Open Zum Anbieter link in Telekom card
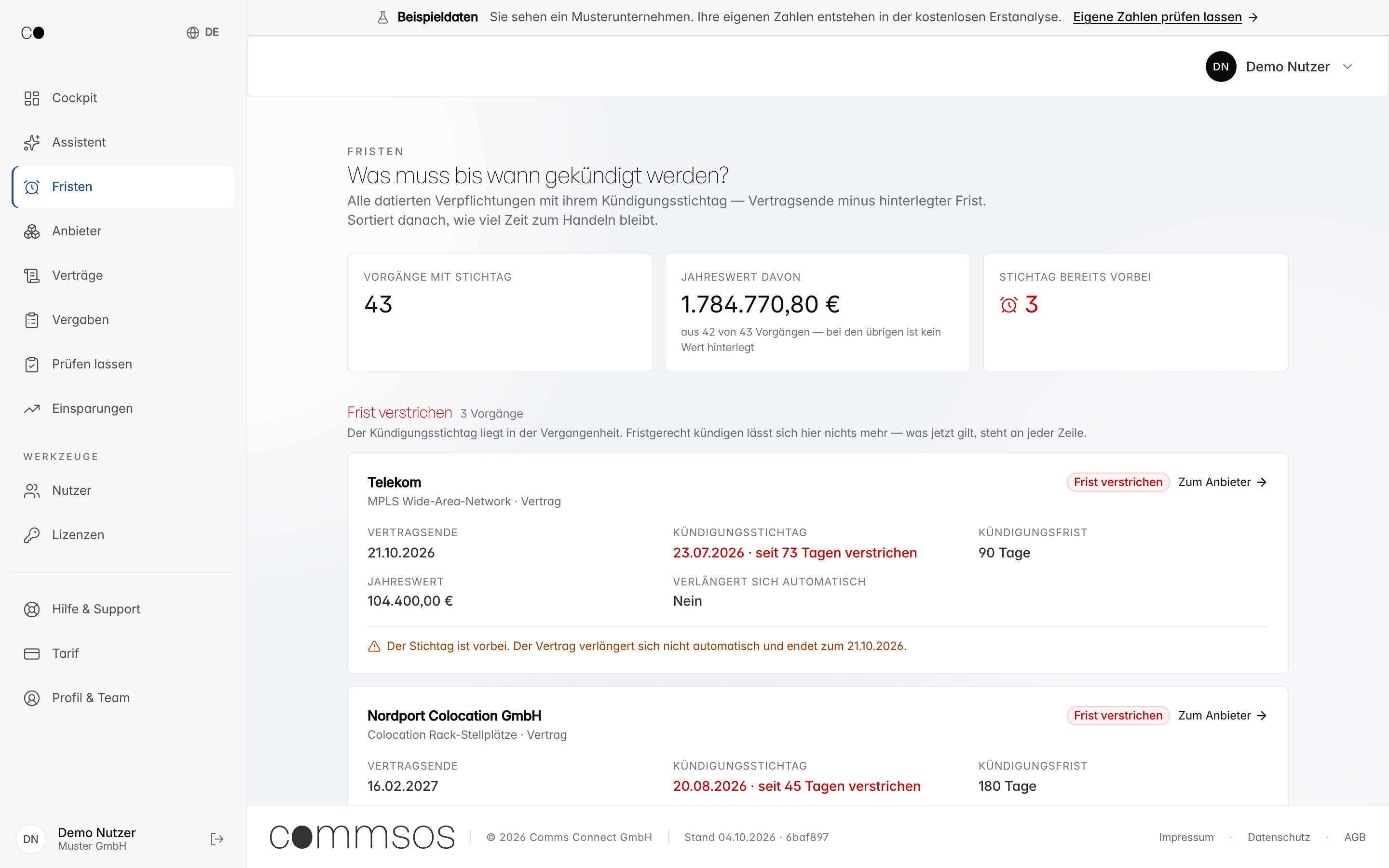The width and height of the screenshot is (1389, 868). [1223, 482]
